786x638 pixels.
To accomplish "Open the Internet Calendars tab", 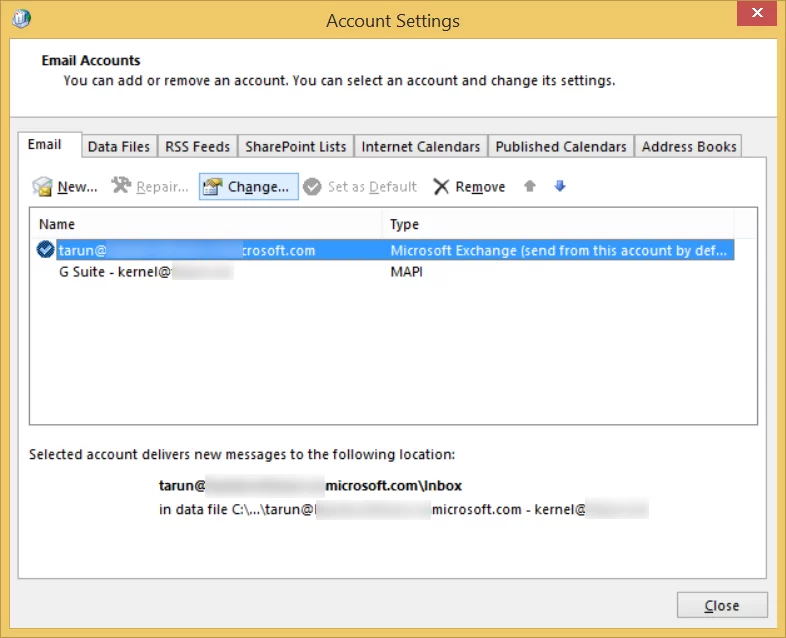I will click(x=421, y=146).
